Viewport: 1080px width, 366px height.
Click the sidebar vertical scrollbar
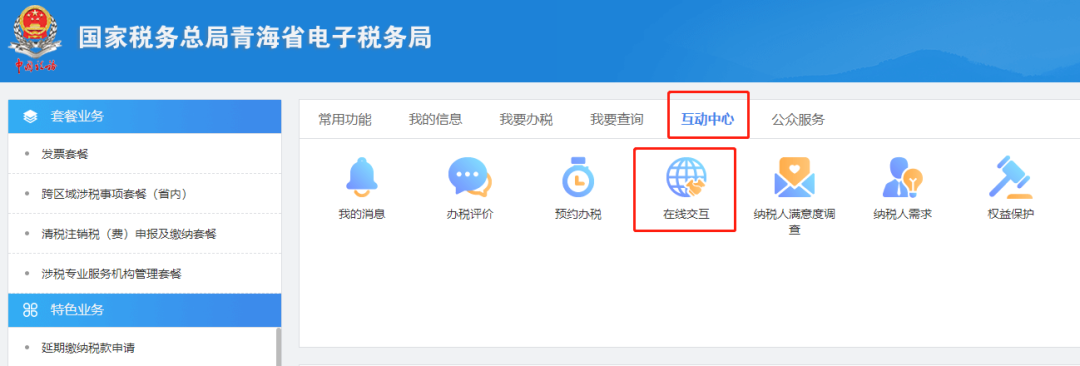(x=278, y=347)
